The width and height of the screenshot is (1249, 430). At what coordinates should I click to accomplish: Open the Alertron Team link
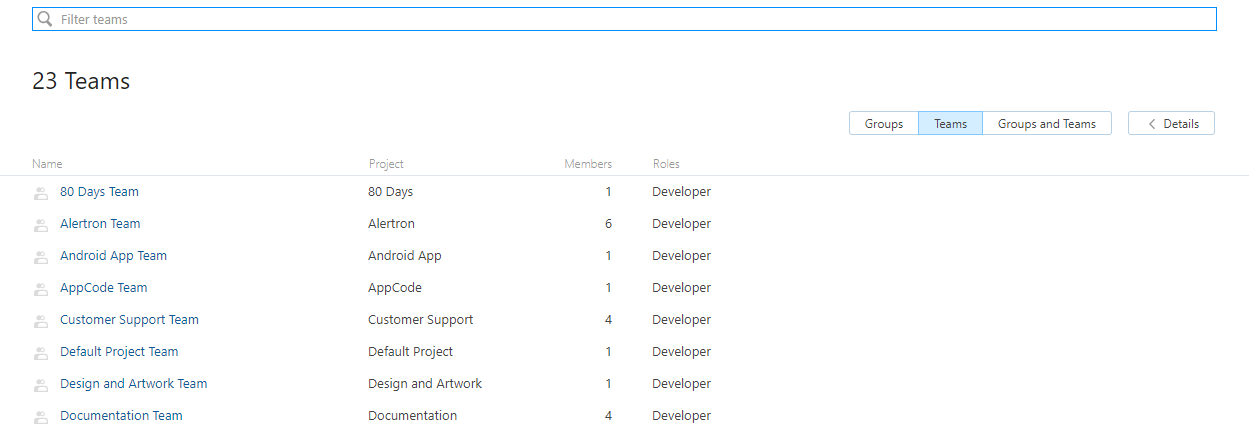(100, 224)
